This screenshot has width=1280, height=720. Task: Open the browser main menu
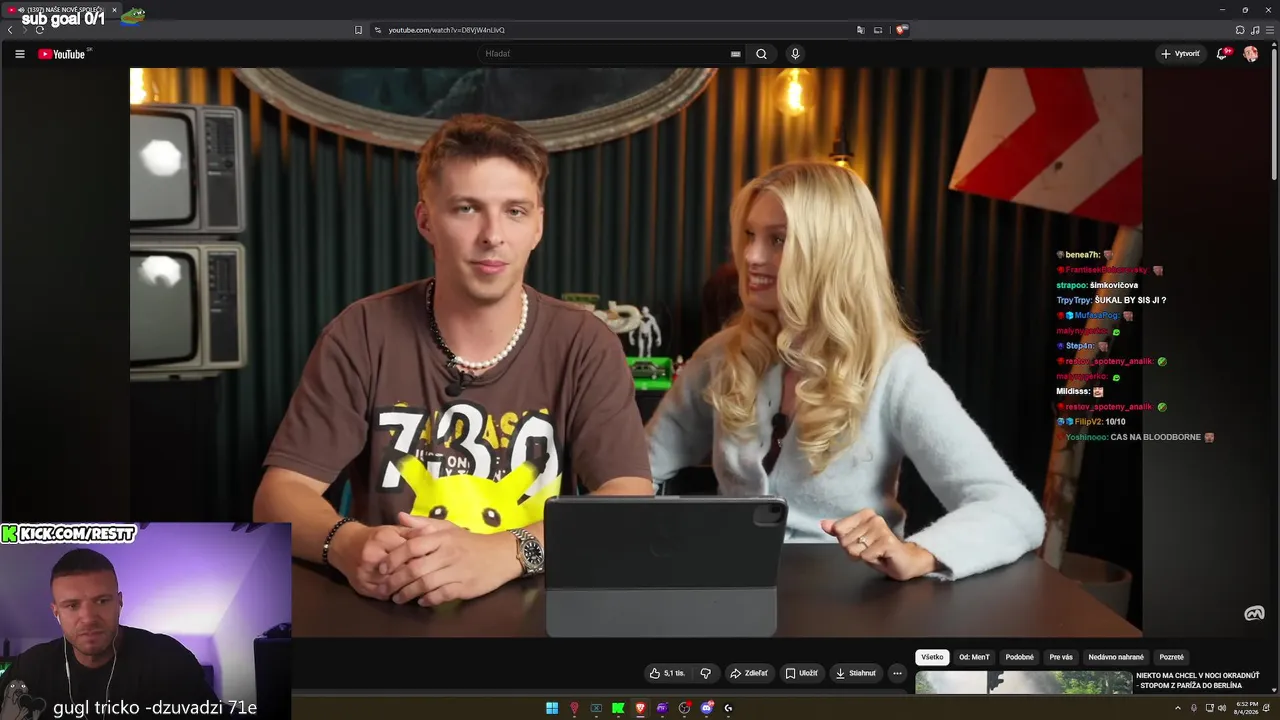tap(1270, 30)
